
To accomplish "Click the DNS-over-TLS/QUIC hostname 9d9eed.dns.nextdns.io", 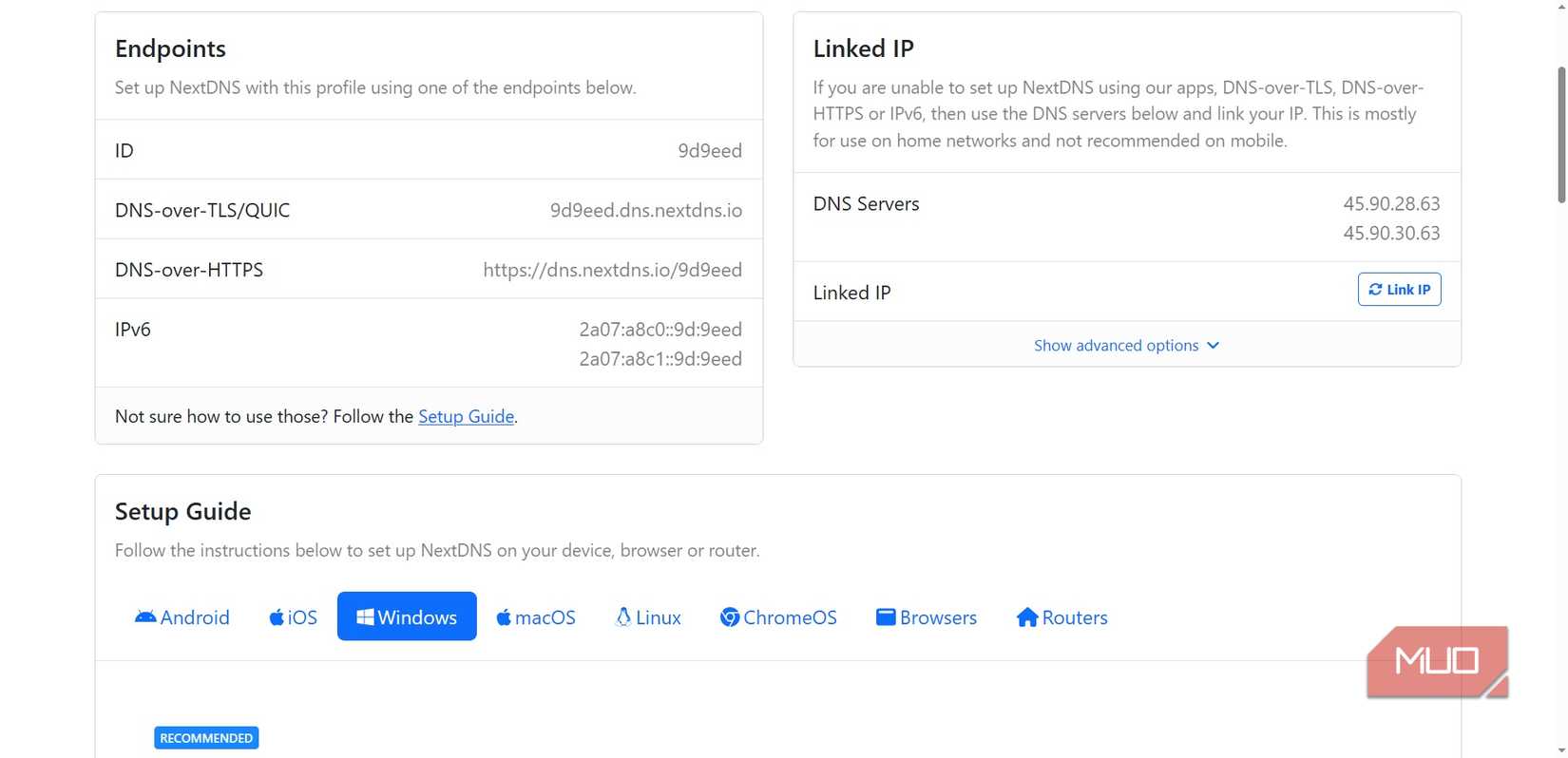I will [645, 210].
